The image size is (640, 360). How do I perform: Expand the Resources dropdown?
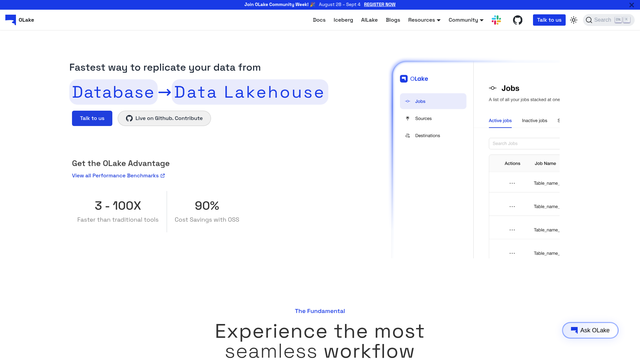click(424, 20)
